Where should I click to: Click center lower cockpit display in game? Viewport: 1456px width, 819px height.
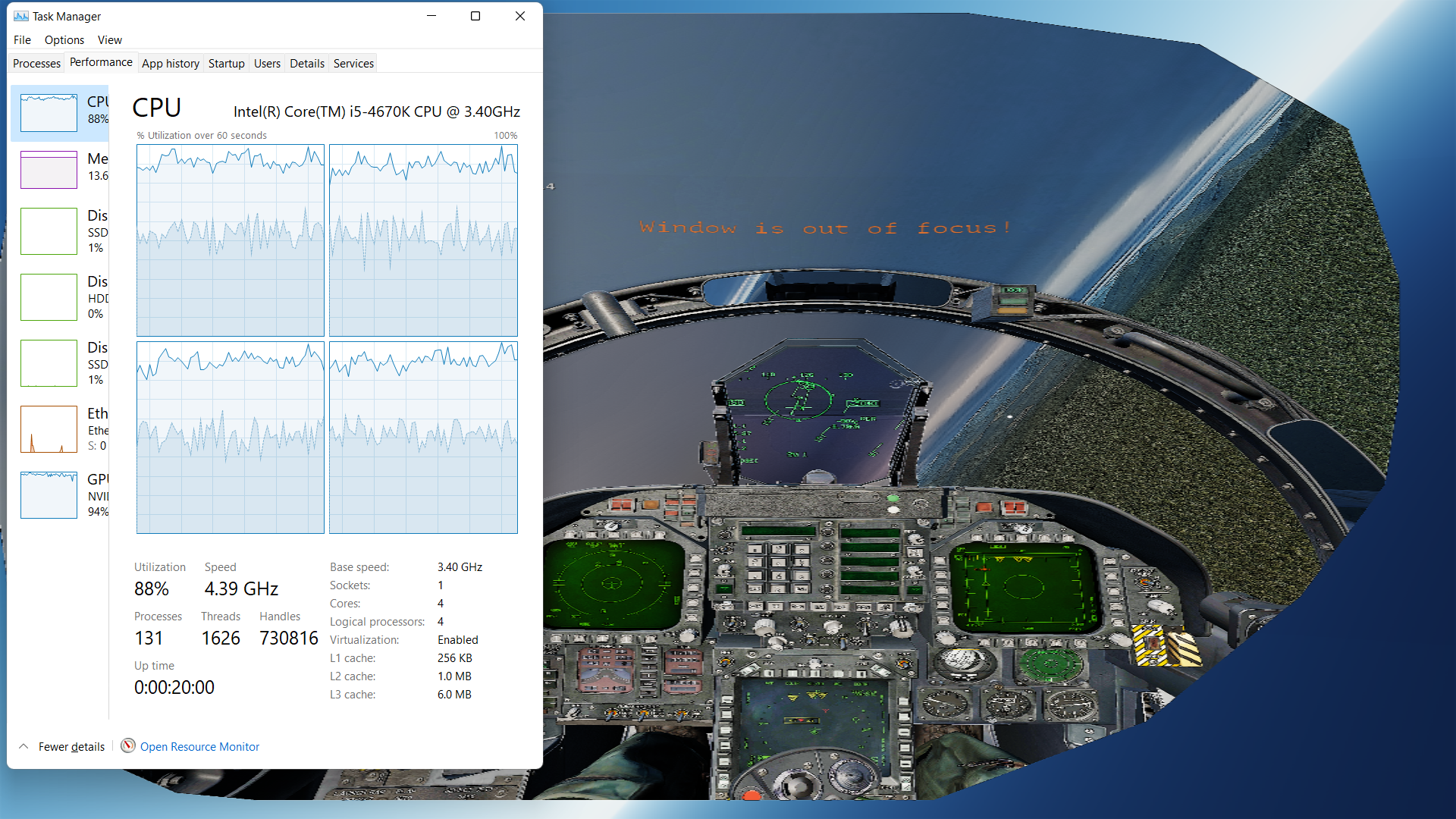pyautogui.click(x=815, y=717)
